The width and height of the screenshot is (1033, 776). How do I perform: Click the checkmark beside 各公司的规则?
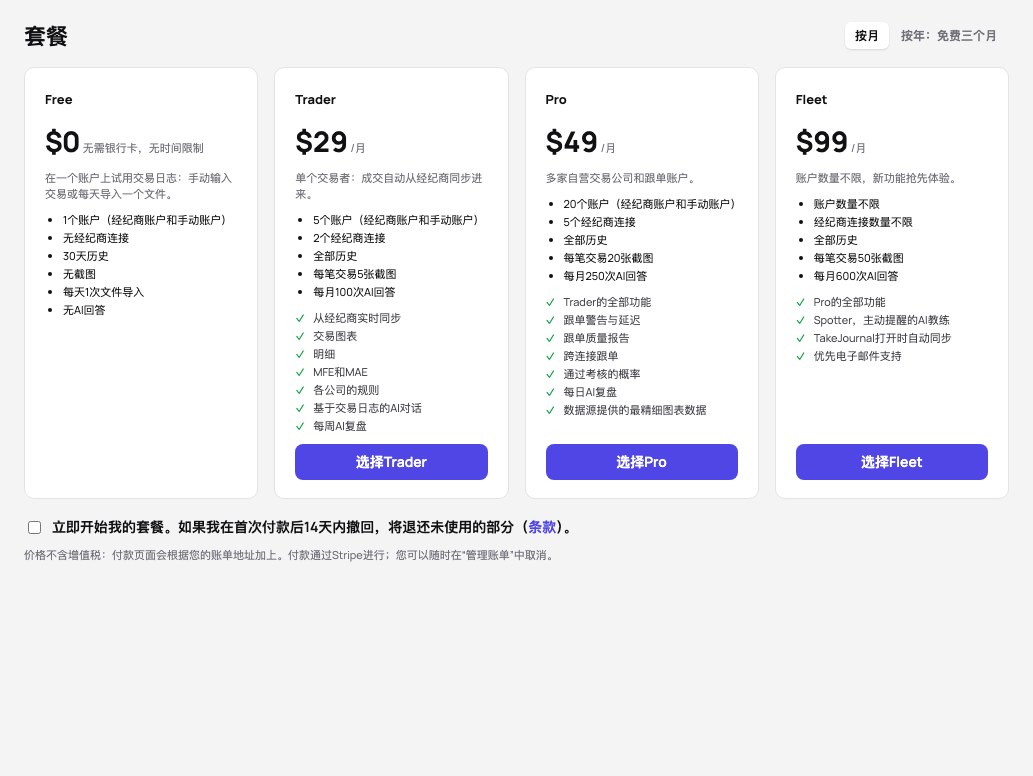[x=300, y=390]
